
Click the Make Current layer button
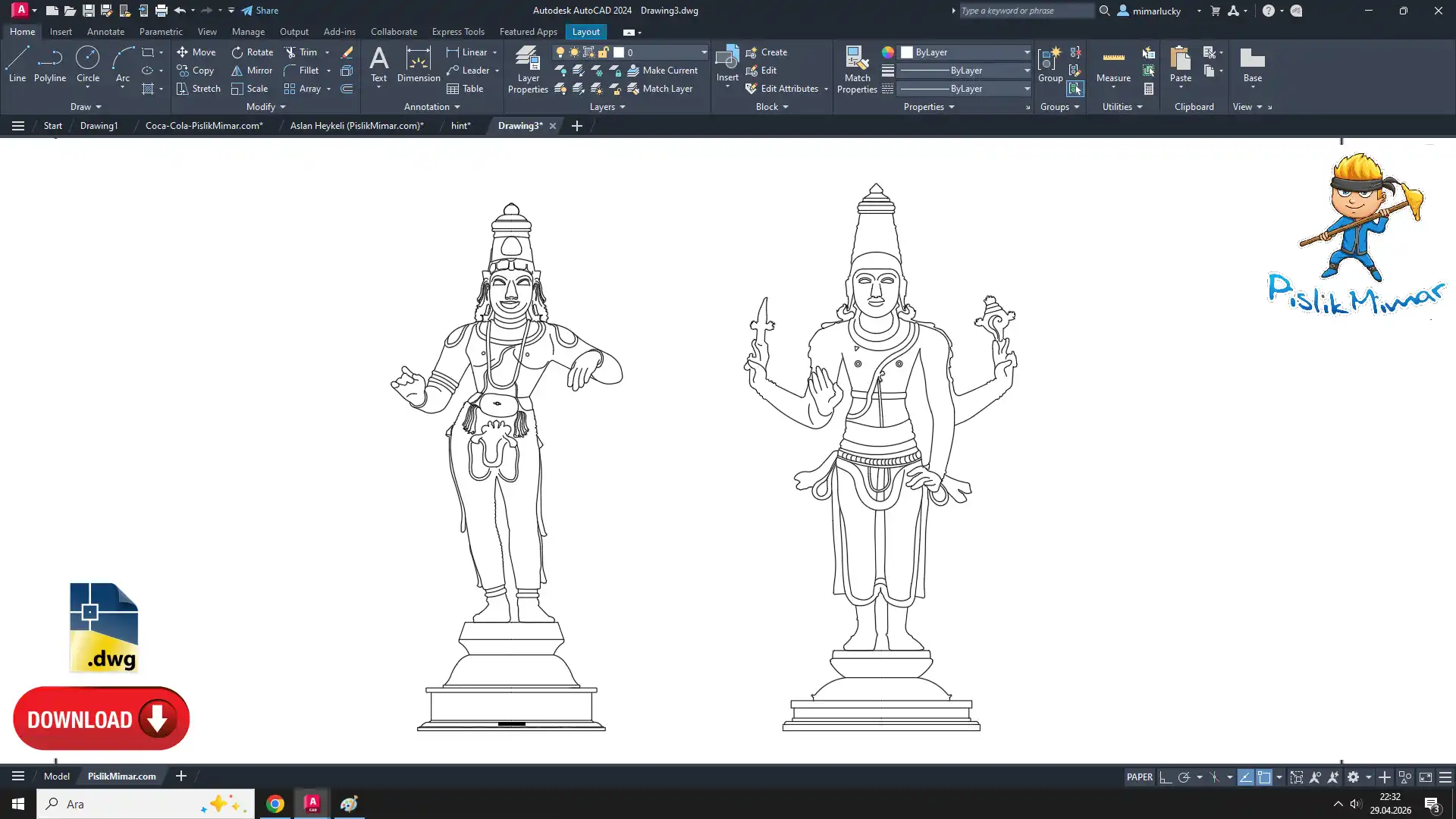pos(661,71)
